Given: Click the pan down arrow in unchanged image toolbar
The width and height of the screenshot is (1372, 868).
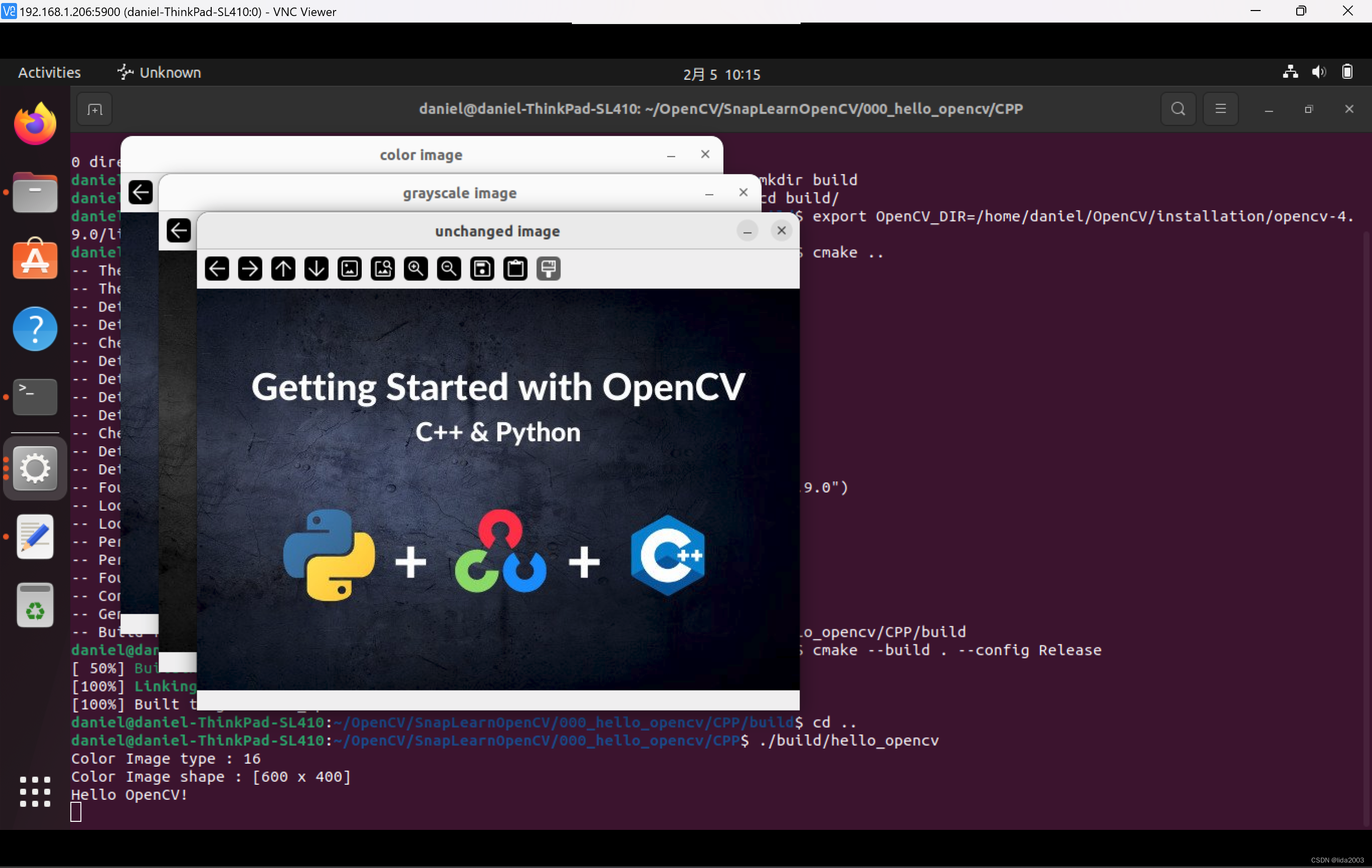Looking at the screenshot, I should click(x=316, y=268).
